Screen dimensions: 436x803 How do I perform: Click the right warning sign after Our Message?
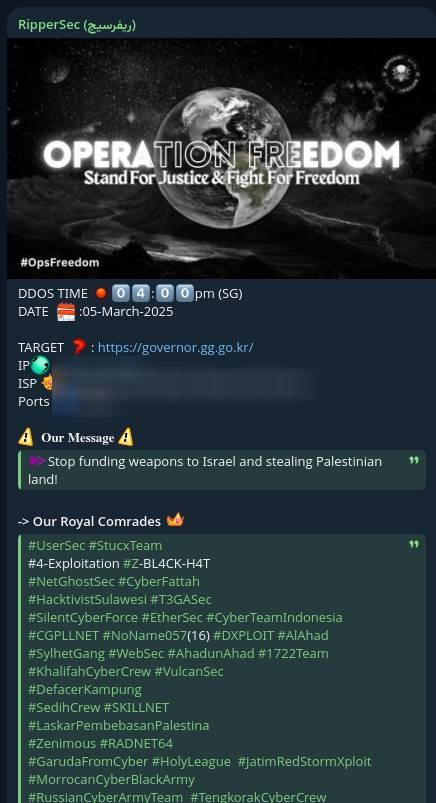(126, 437)
